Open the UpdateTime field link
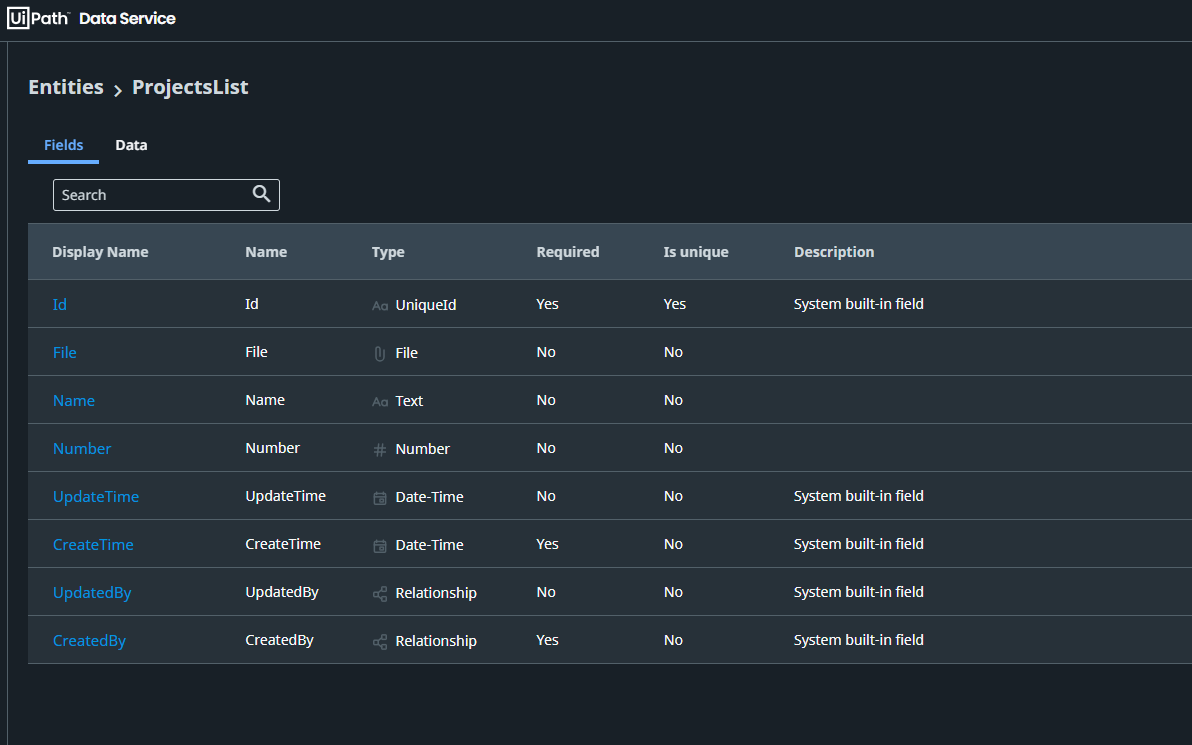 (96, 496)
